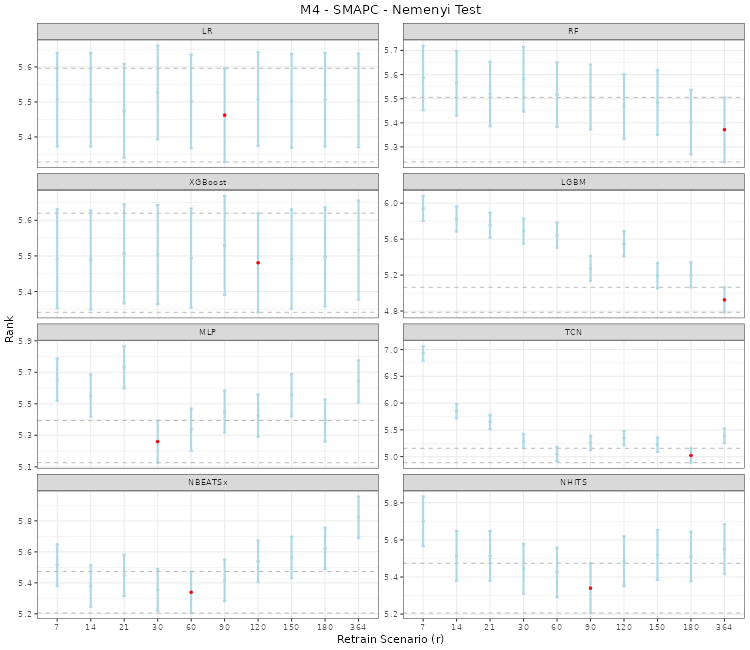The image size is (750, 650).
Task: Select the MLP panel header strip
Action: 208,332
